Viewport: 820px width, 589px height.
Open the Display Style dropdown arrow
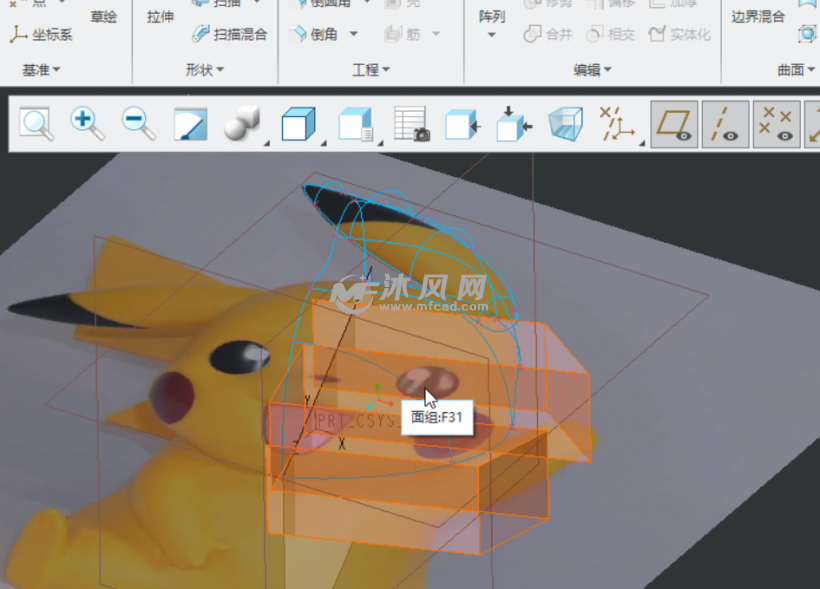click(266, 143)
